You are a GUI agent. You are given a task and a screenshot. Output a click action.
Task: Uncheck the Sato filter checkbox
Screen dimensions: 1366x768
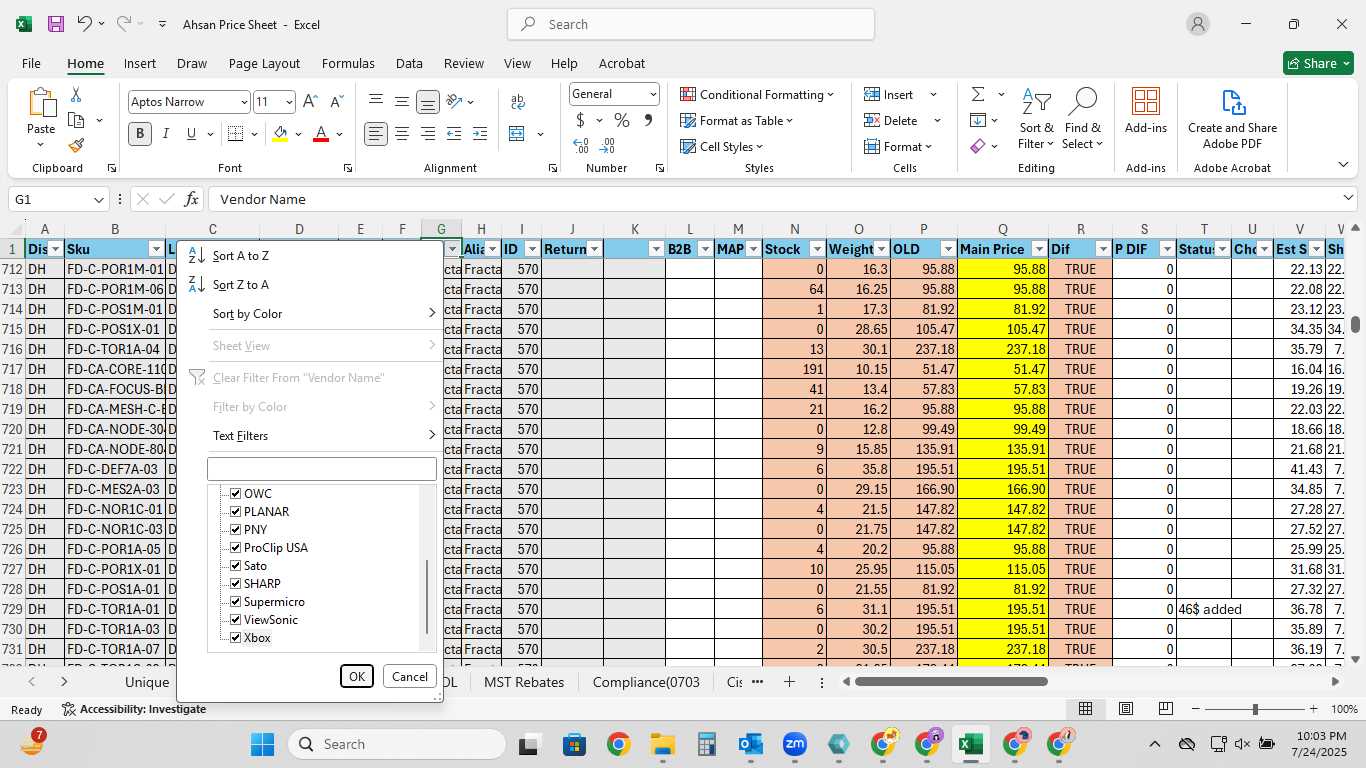[x=236, y=566]
